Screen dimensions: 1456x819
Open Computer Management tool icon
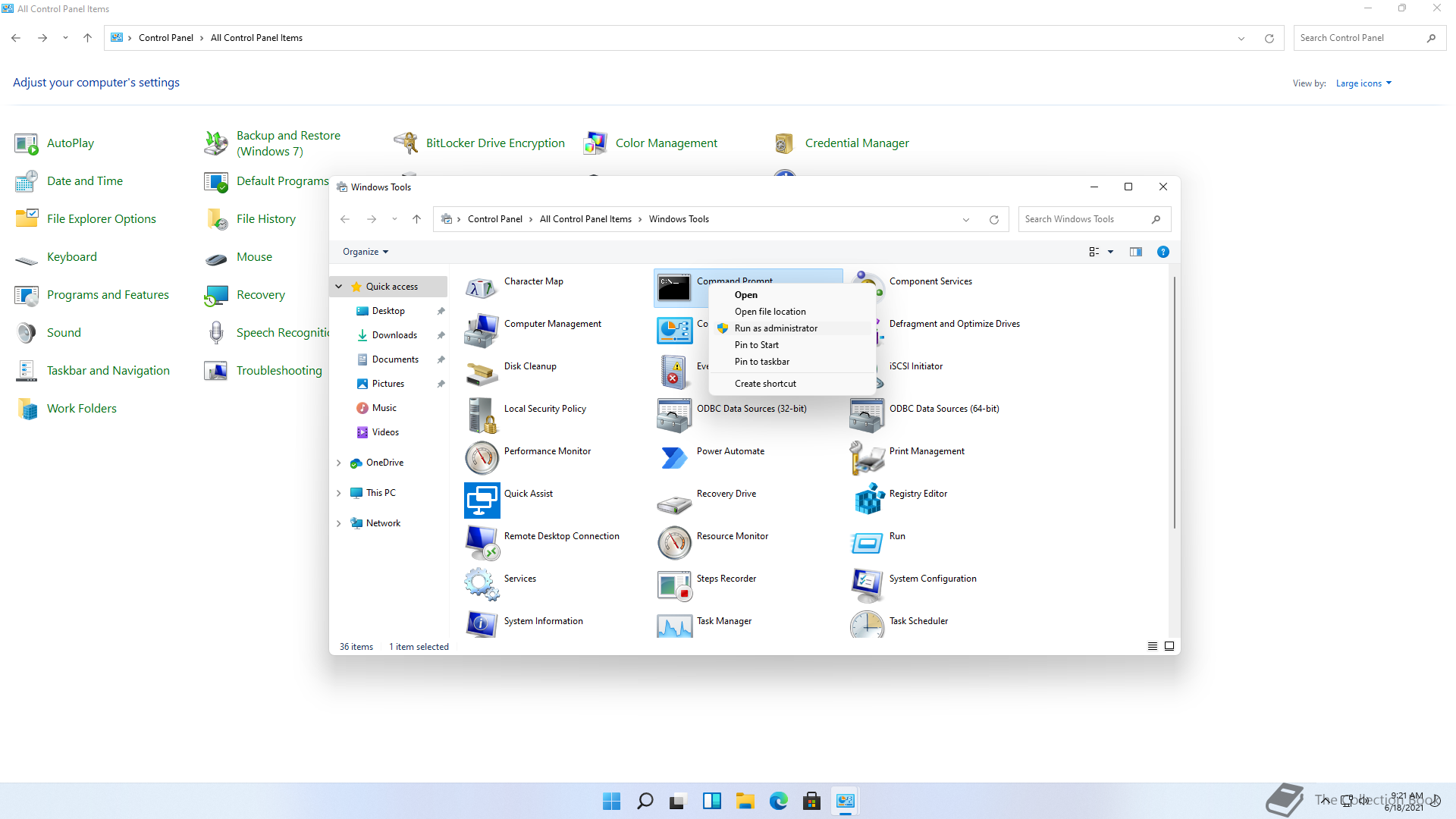482,331
